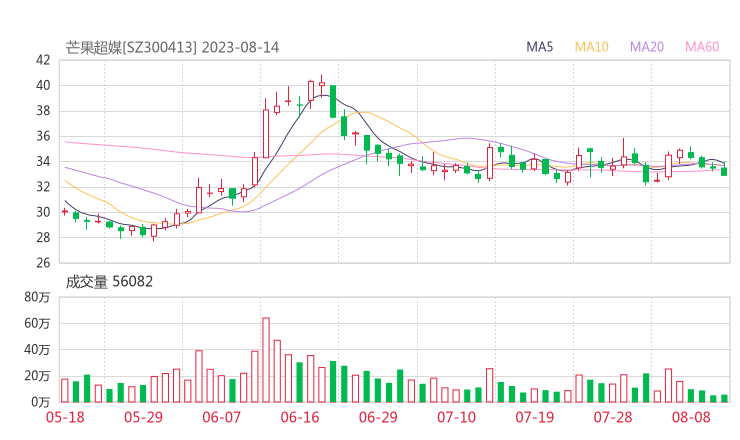The image size is (740, 440).
Task: Click the 06-16 date axis label
Action: (300, 417)
